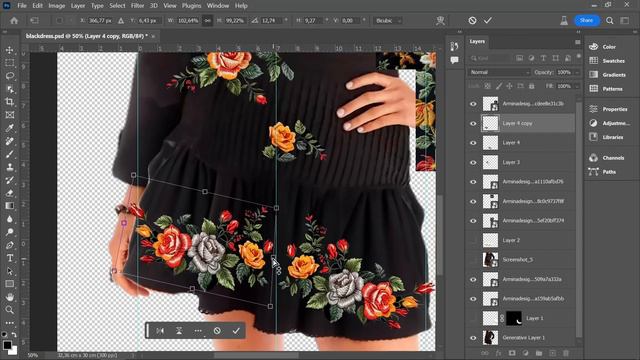Screen dimensions: 640x360
Task: Hide the Layer 4 layer
Action: click(473, 143)
